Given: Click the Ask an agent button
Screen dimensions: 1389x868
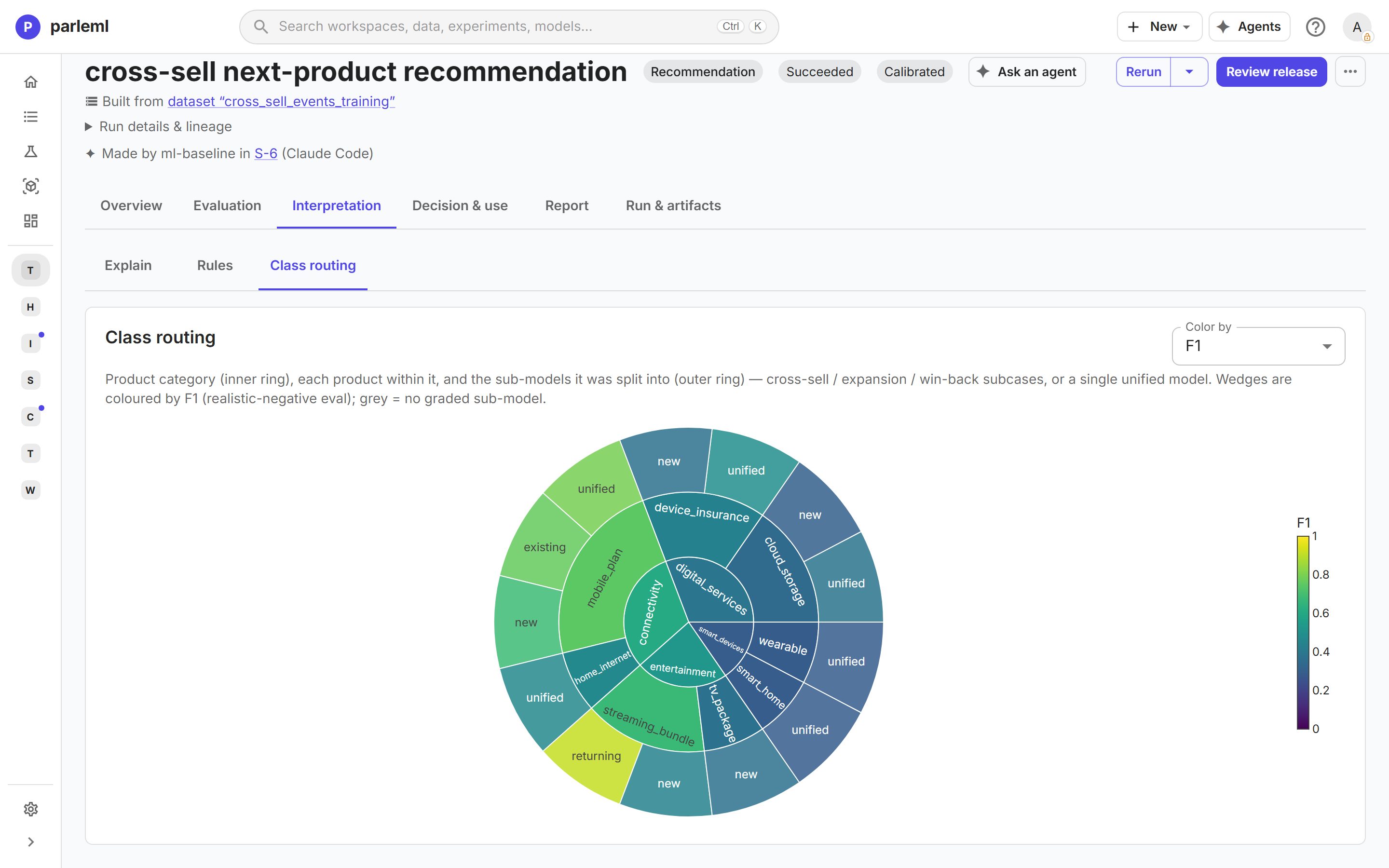Looking at the screenshot, I should click(1027, 72).
